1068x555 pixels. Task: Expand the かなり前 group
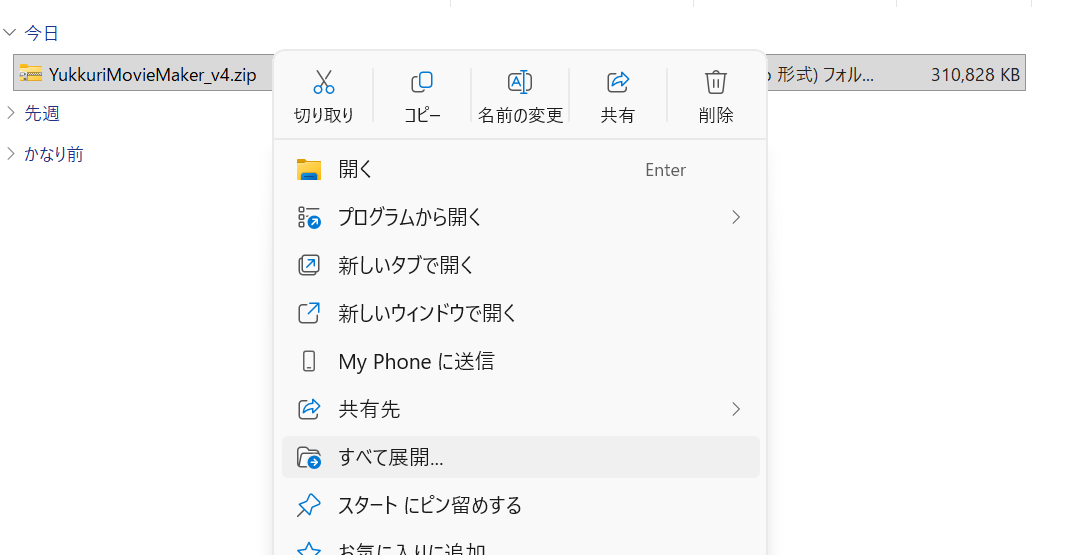point(10,153)
